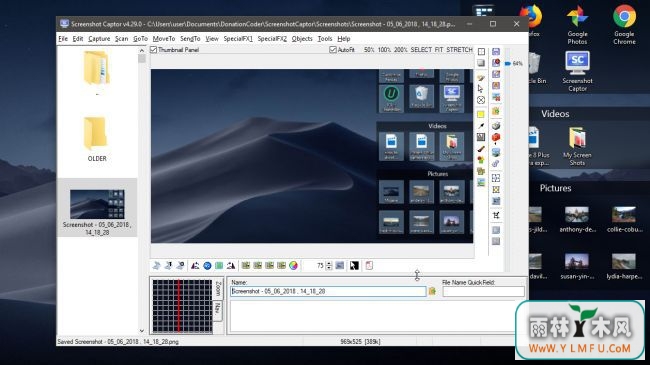650x365 pixels.
Task: Open the Tools menu
Action: 325,39
